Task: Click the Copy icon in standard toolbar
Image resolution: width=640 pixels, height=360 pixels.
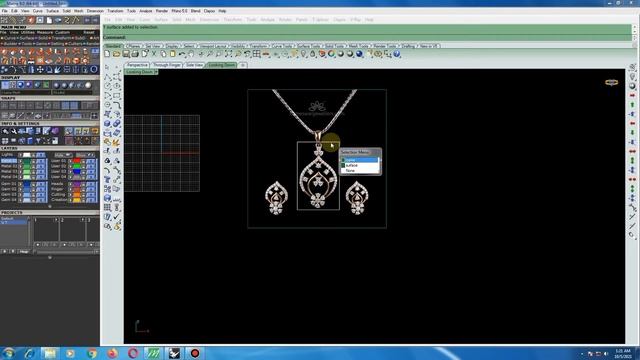Action: [x=163, y=54]
